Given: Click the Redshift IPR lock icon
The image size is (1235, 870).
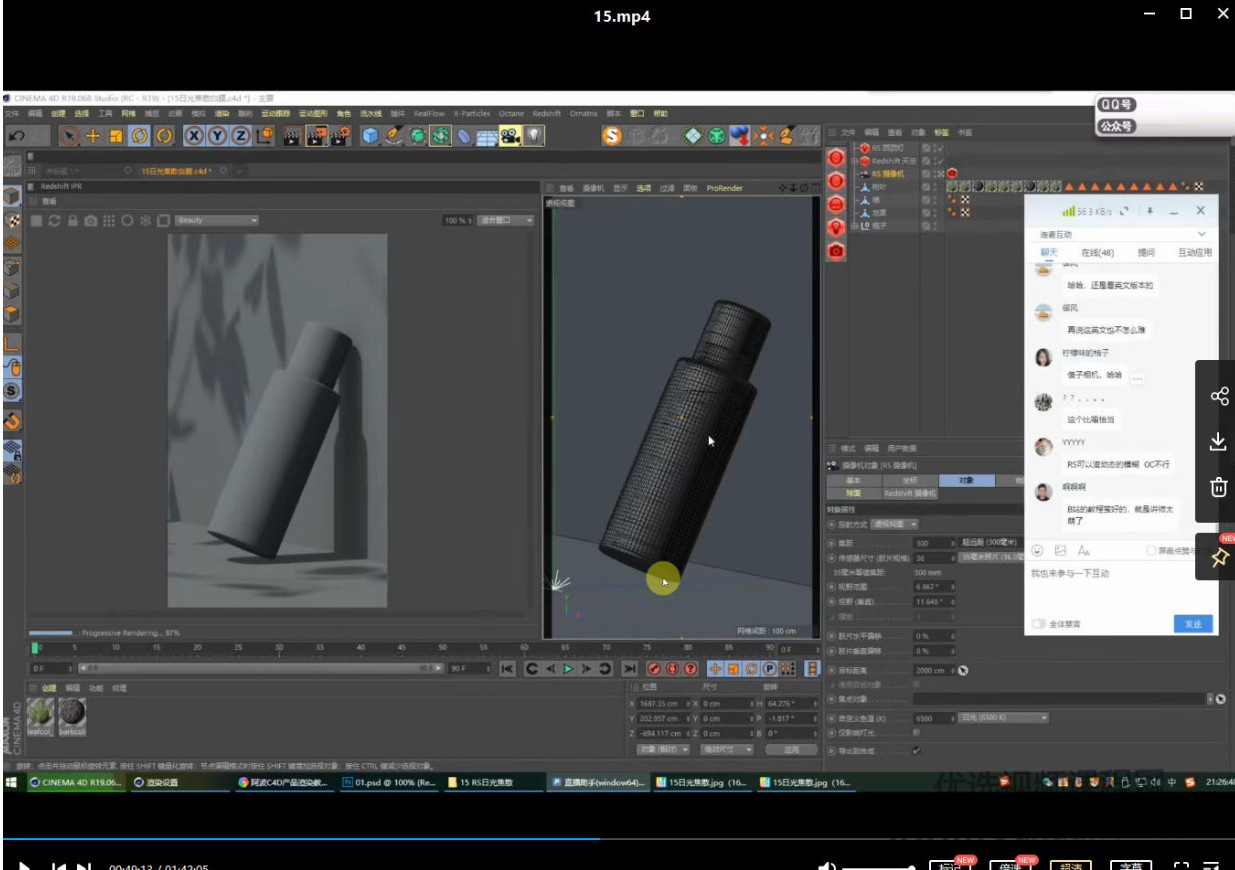Looking at the screenshot, I should point(73,220).
